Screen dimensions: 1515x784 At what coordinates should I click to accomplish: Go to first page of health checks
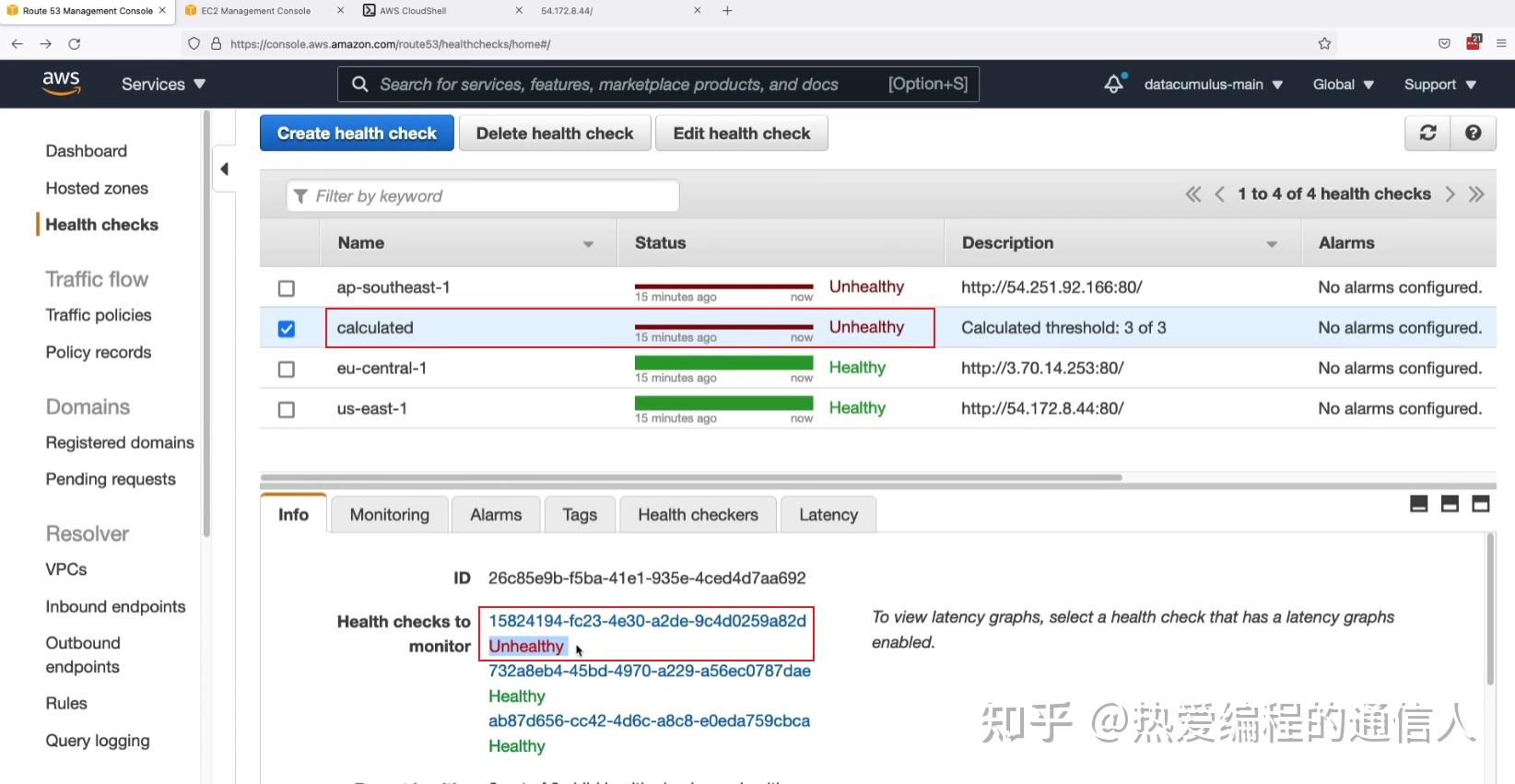(1193, 193)
